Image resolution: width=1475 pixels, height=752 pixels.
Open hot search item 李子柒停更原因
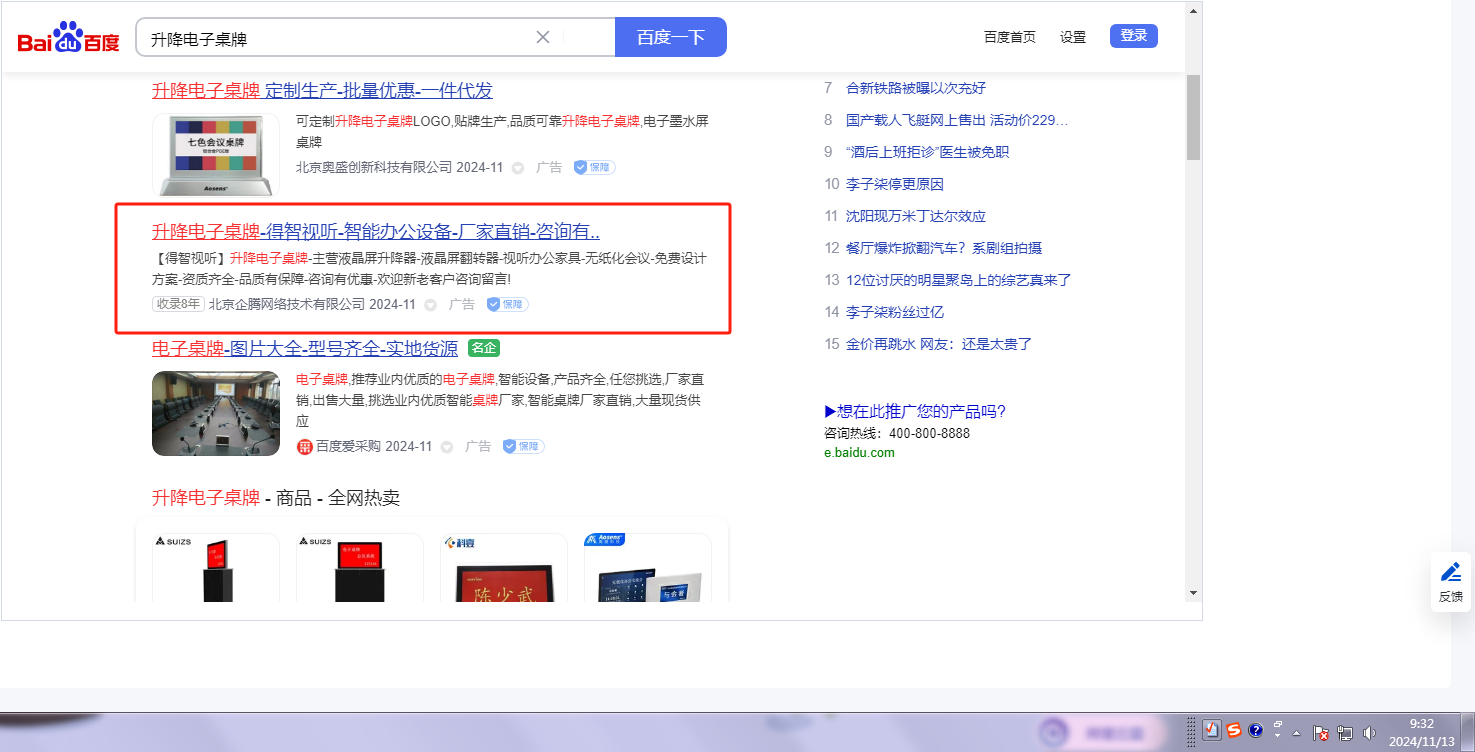(894, 184)
